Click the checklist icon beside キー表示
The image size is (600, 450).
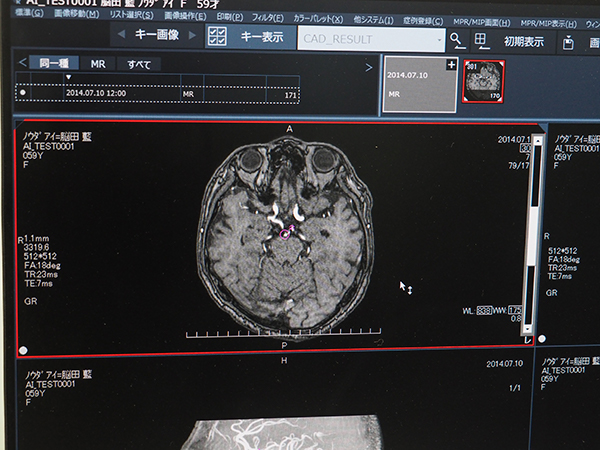pyautogui.click(x=217, y=38)
